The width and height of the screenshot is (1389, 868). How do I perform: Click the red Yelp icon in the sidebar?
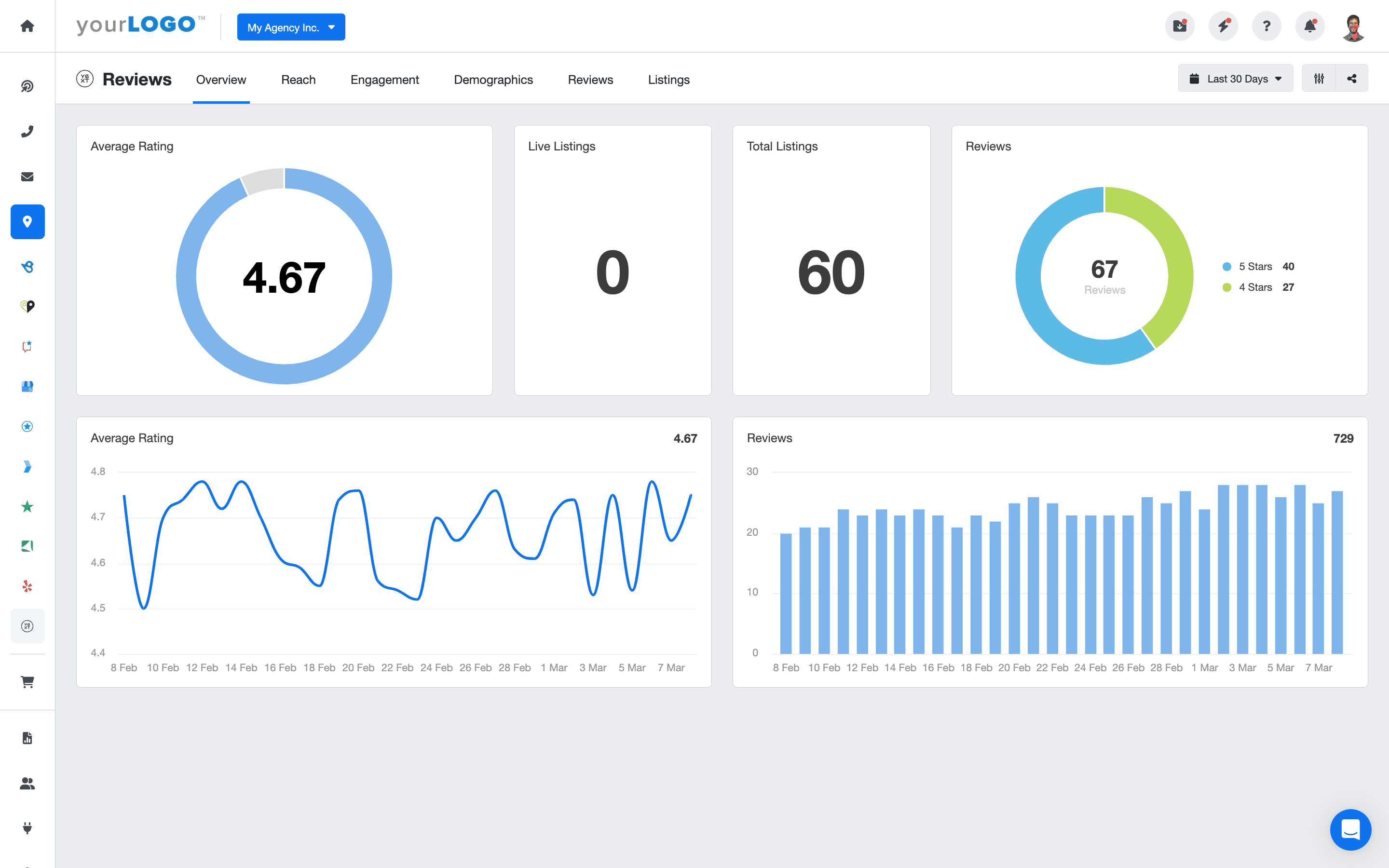point(27,586)
